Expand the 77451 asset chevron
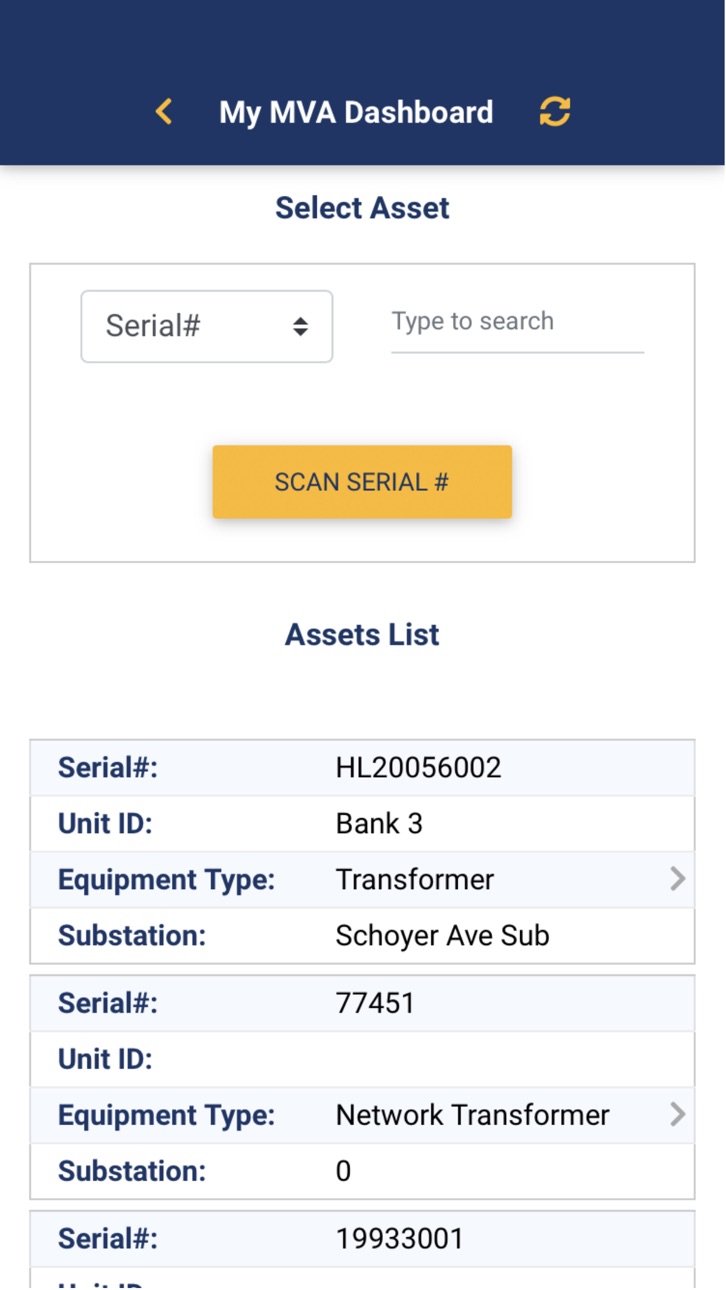Screen dimensions: 726x1290 click(x=678, y=1115)
